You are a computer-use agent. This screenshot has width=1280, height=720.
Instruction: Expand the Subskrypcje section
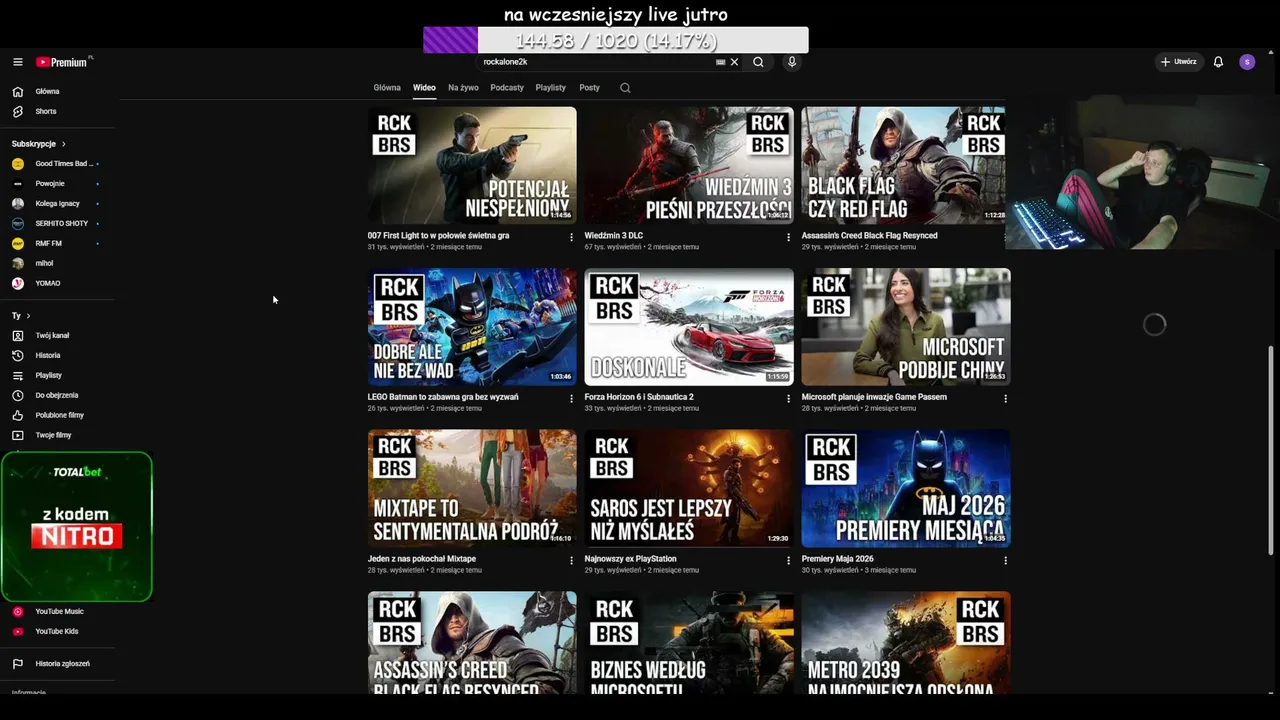click(x=39, y=144)
